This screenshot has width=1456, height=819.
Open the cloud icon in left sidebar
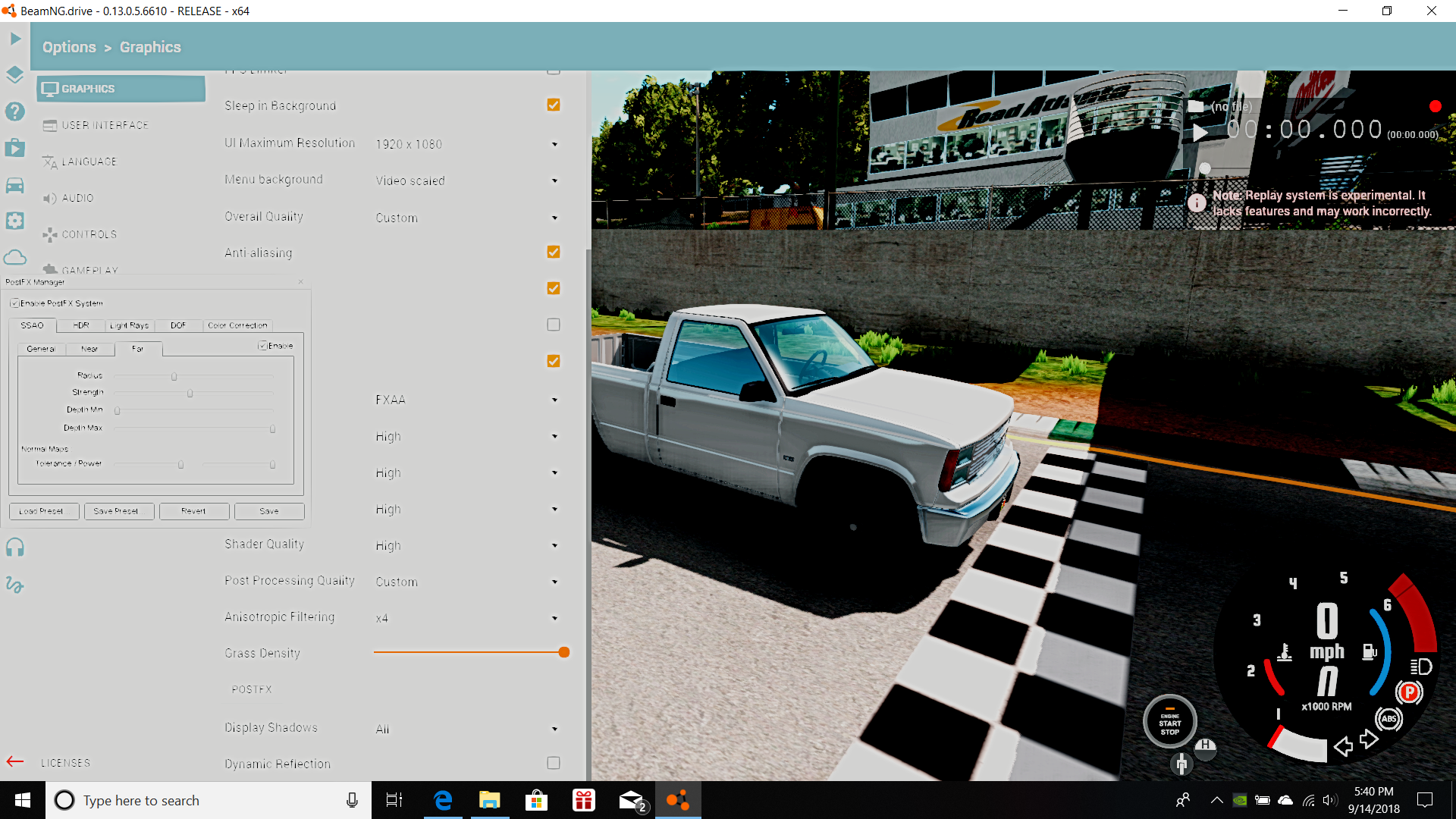tap(15, 257)
